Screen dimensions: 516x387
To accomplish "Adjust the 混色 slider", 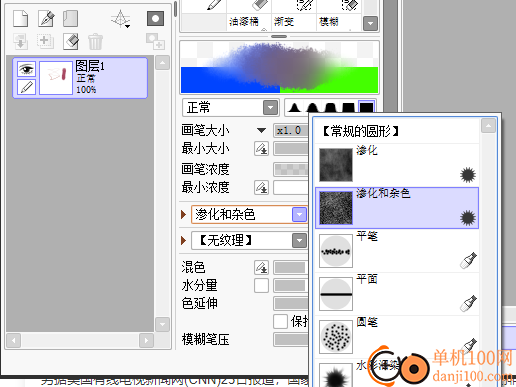I will click(291, 267).
